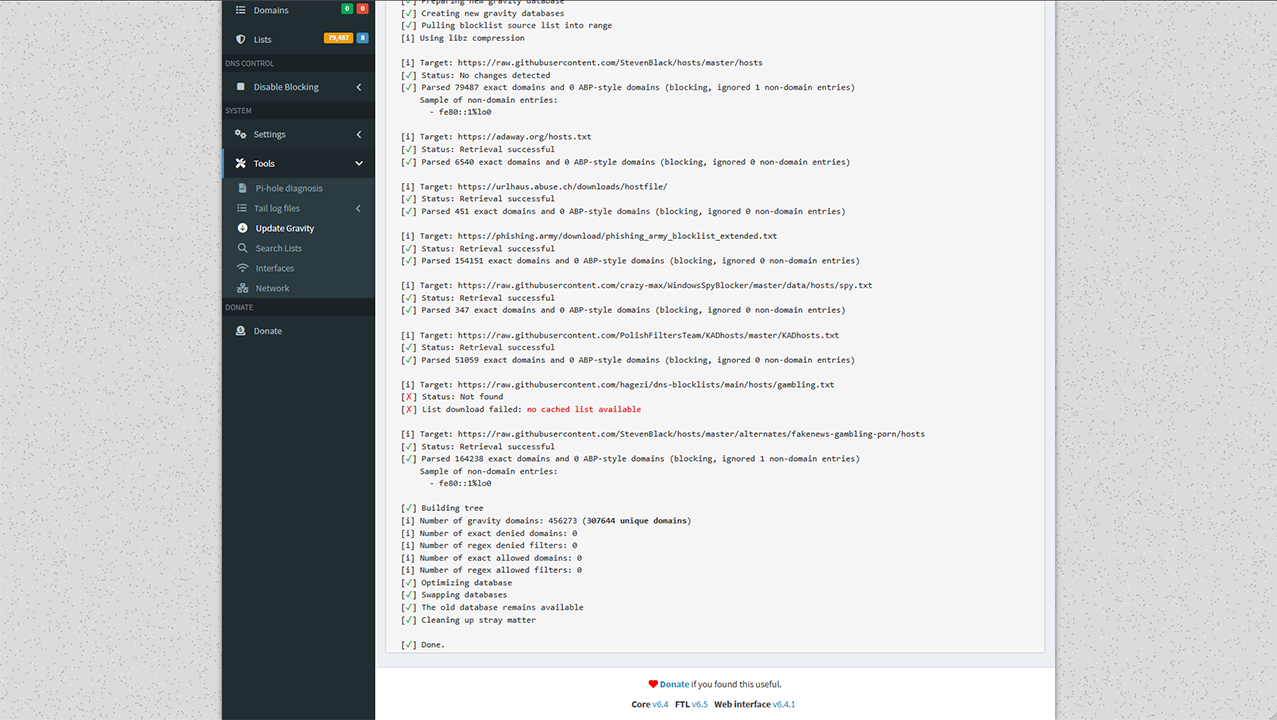This screenshot has width=1277, height=720.
Task: Click the Settings gears icon
Action: point(240,134)
